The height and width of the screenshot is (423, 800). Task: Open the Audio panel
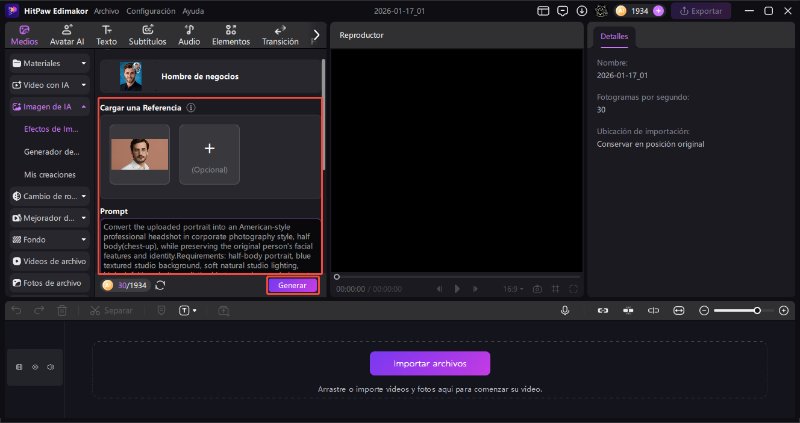click(x=189, y=35)
